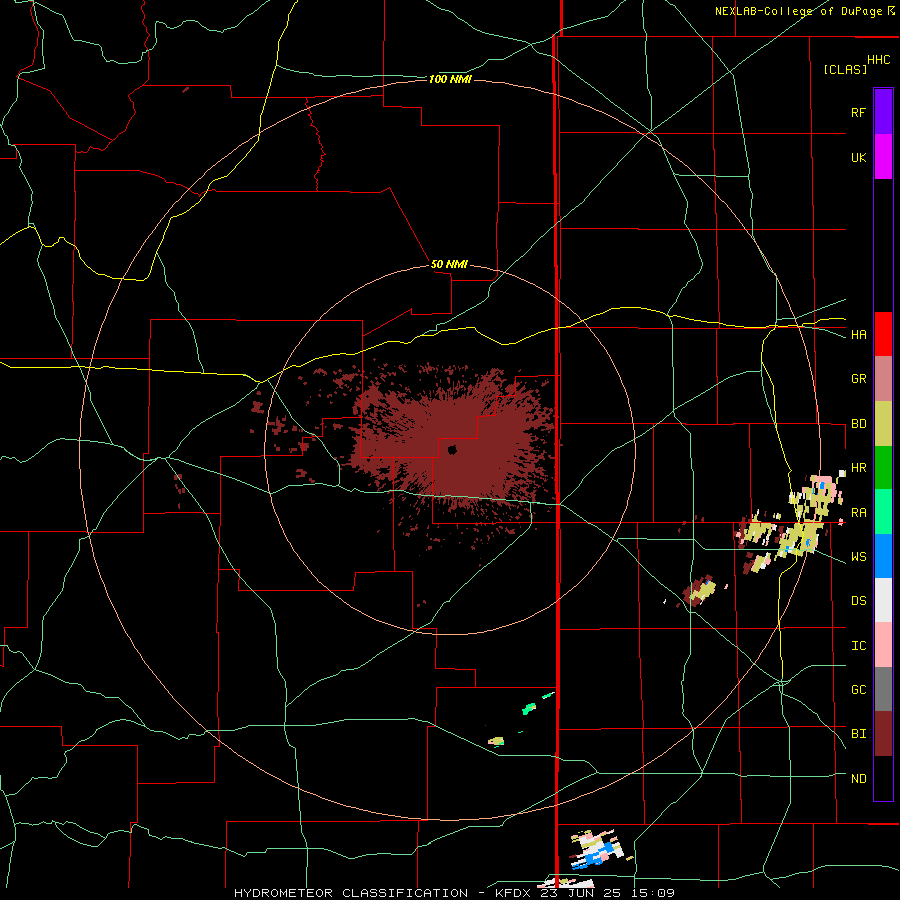The height and width of the screenshot is (900, 900).
Task: Click the "100 NMI" range ring label
Action: point(450,79)
